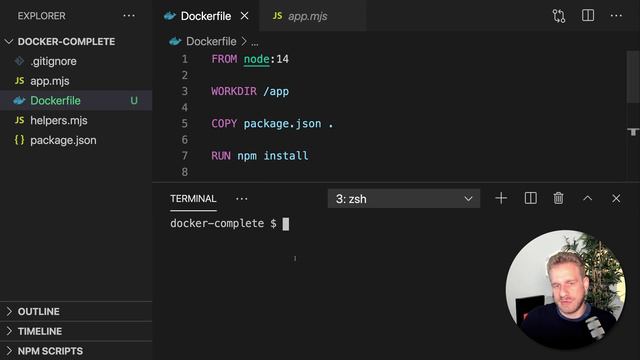The width and height of the screenshot is (640, 360).
Task: Click the '/app' path on line 3
Action: [276, 91]
